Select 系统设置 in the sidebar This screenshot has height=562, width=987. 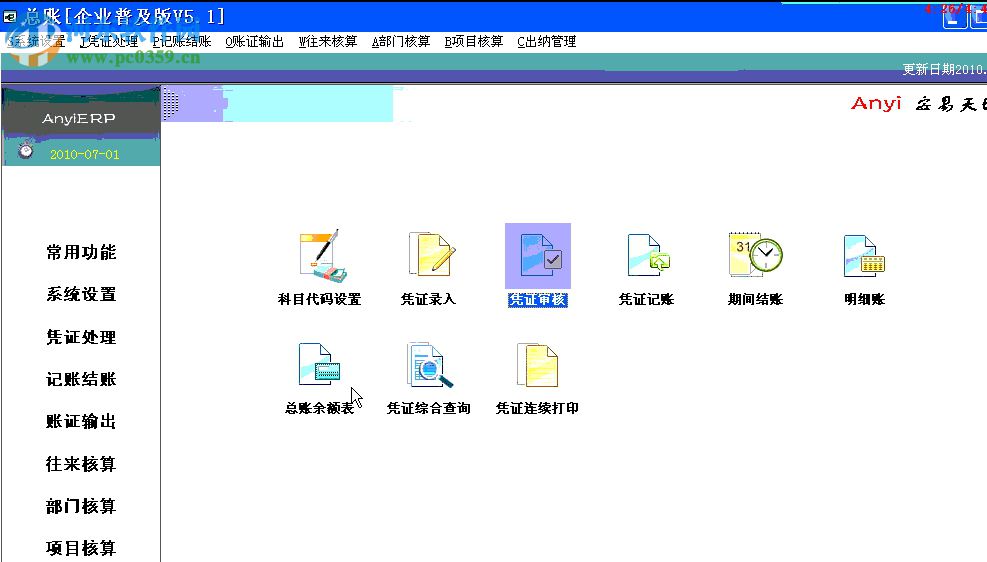click(x=81, y=295)
